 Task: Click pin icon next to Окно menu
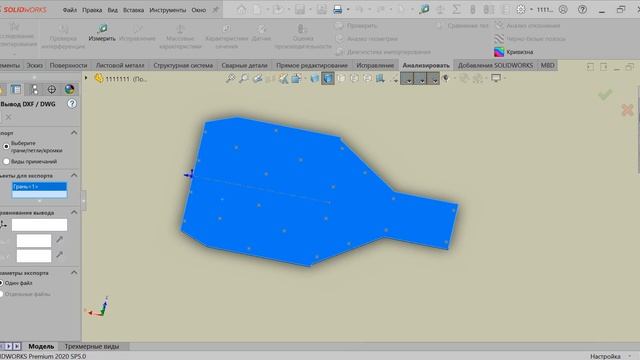(215, 10)
